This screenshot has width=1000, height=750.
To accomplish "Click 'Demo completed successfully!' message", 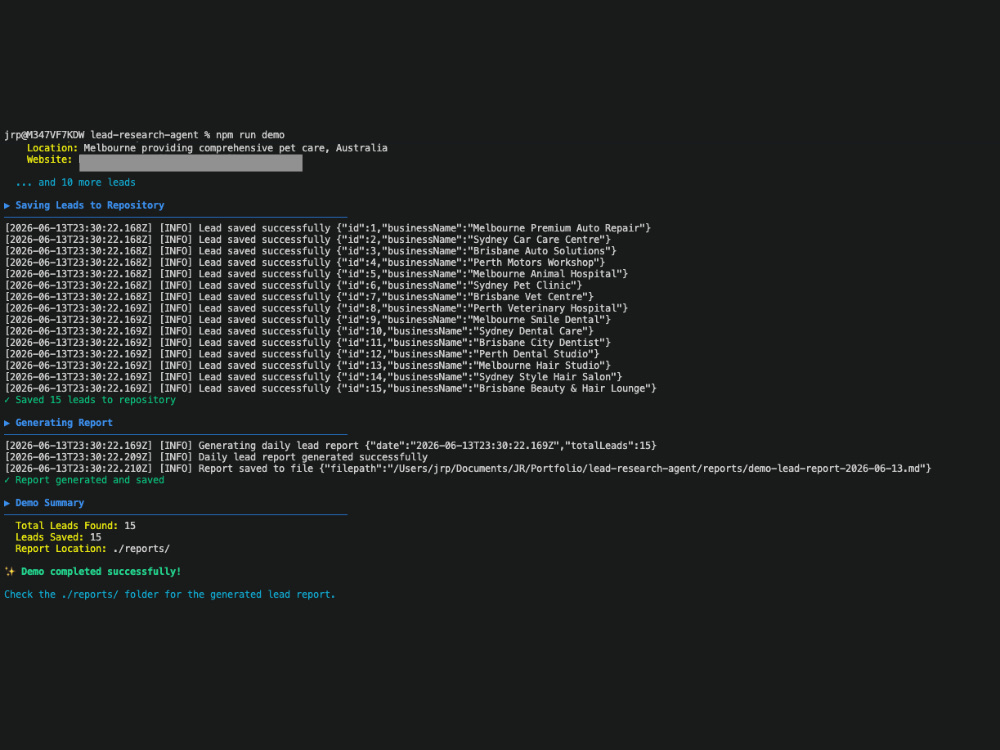I will point(101,572).
